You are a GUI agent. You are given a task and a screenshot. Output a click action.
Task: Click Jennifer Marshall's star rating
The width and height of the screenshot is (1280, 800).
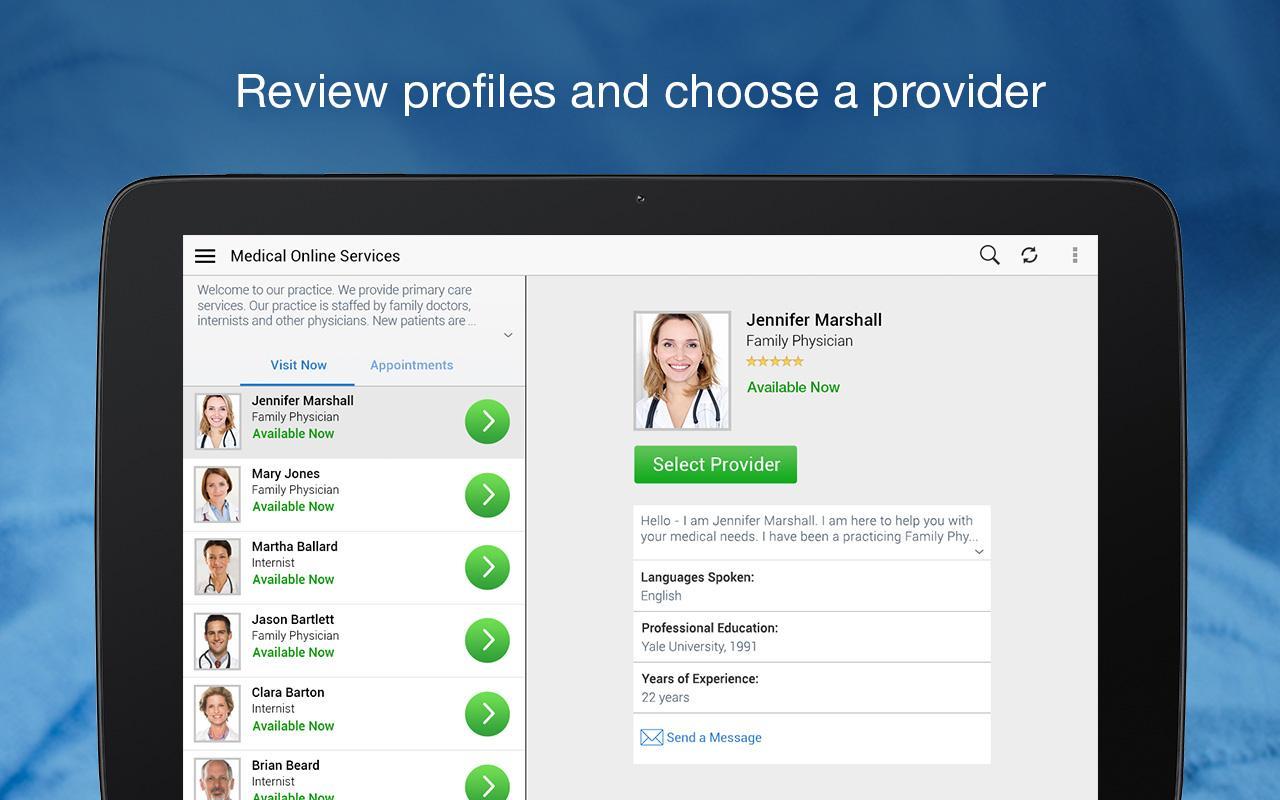point(775,361)
